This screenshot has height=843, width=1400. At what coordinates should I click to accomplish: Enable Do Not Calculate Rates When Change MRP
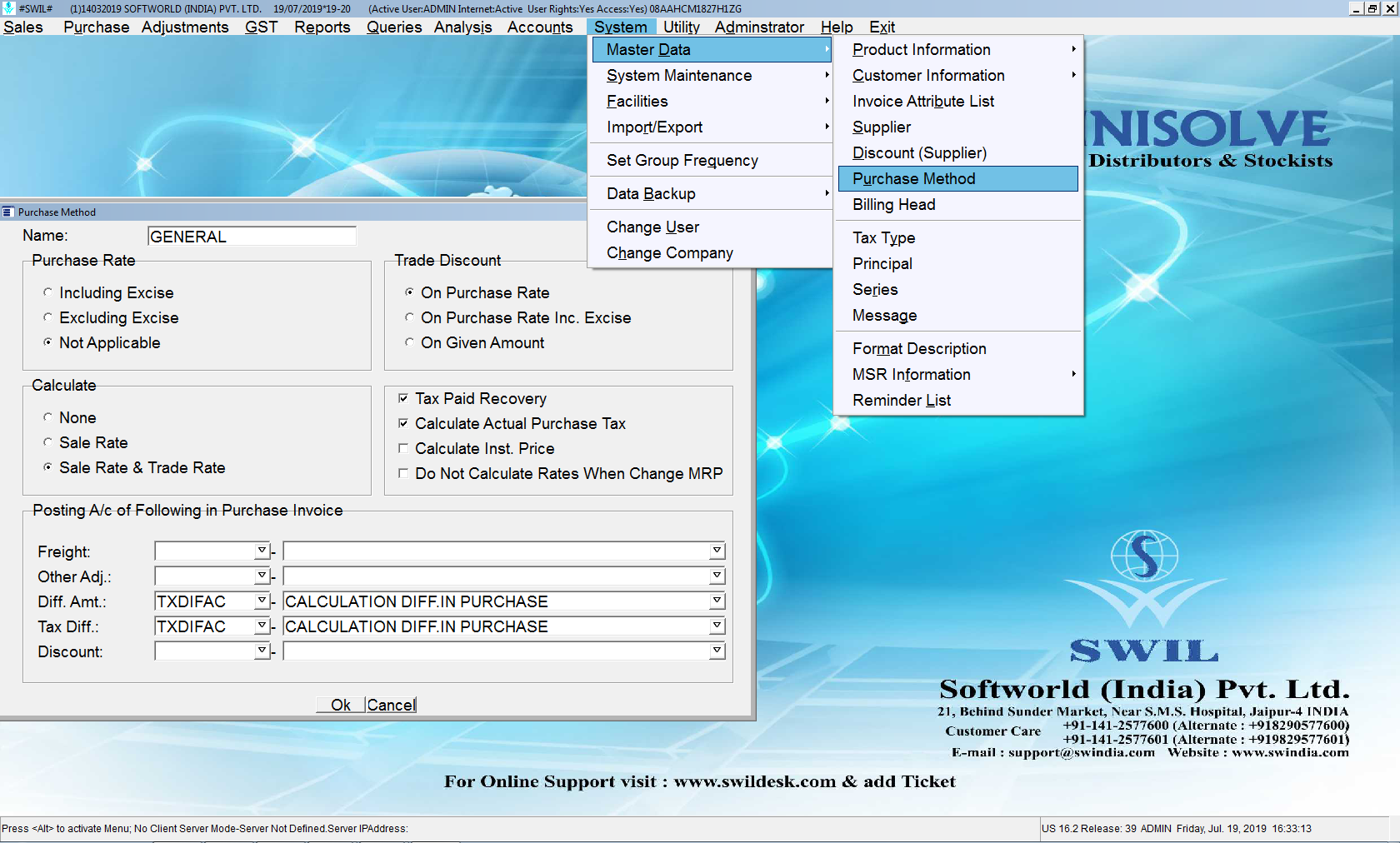[x=403, y=473]
